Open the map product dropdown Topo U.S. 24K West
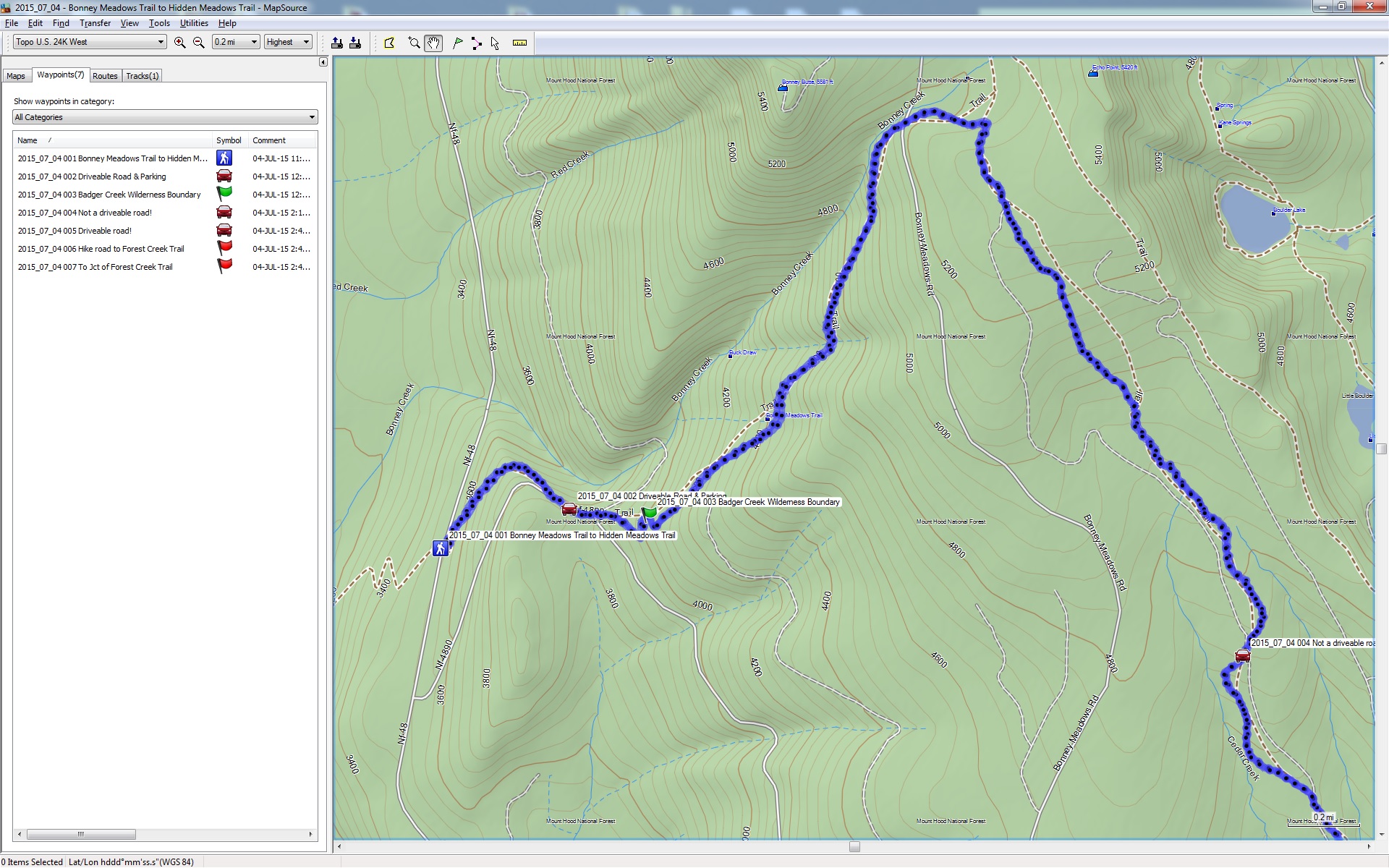The height and width of the screenshot is (868, 1389). [x=90, y=42]
